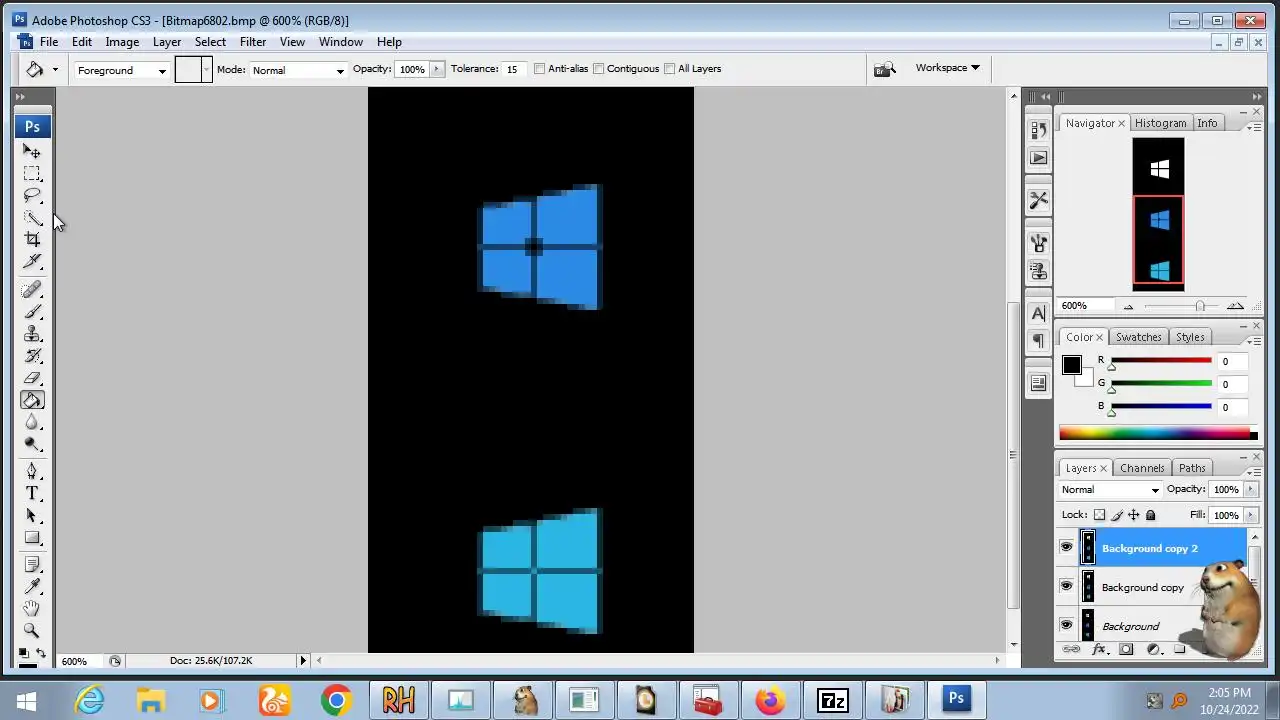The width and height of the screenshot is (1280, 720).
Task: Select the Blur tool
Action: coord(32,422)
